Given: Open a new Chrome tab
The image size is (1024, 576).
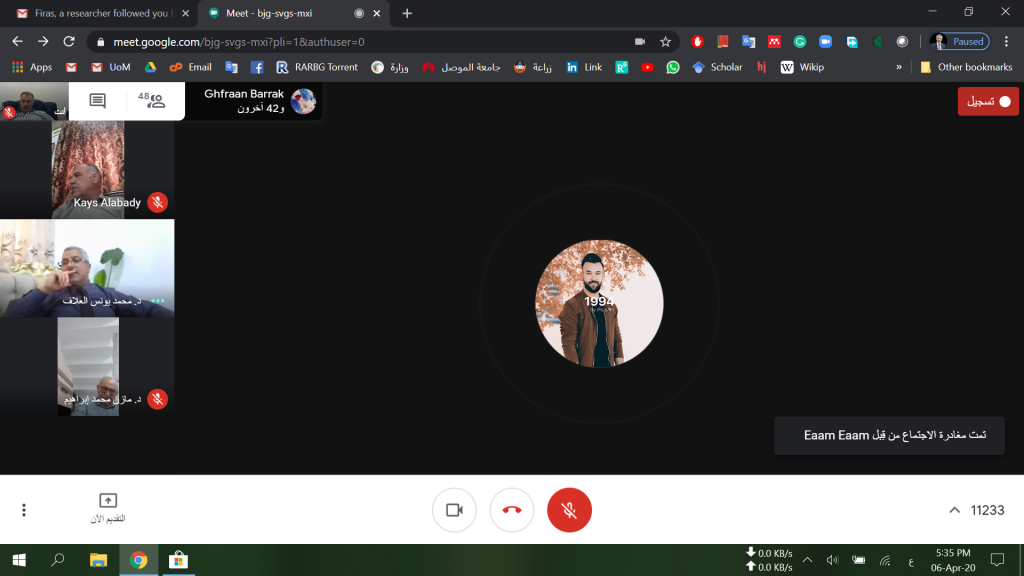Looking at the screenshot, I should coord(407,13).
